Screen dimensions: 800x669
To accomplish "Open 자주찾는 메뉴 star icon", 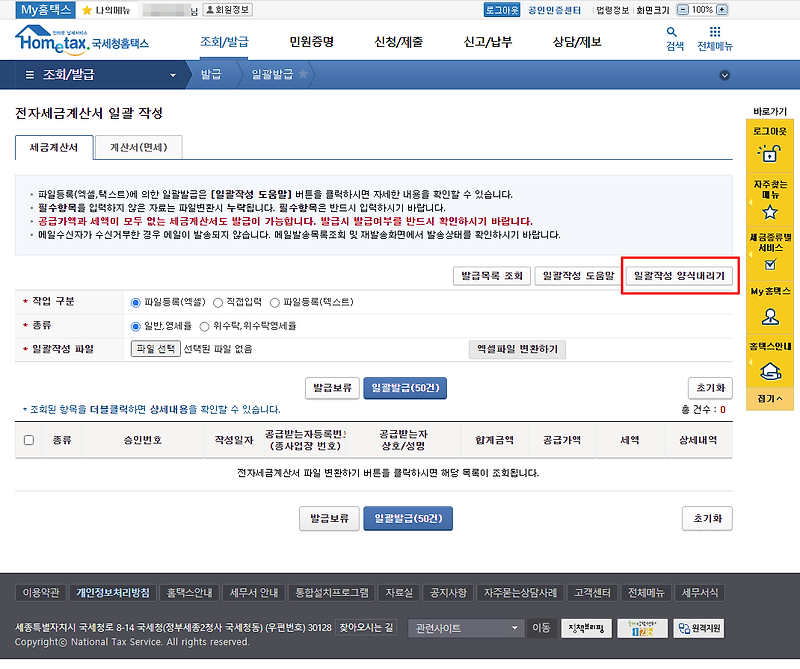I will (770, 212).
